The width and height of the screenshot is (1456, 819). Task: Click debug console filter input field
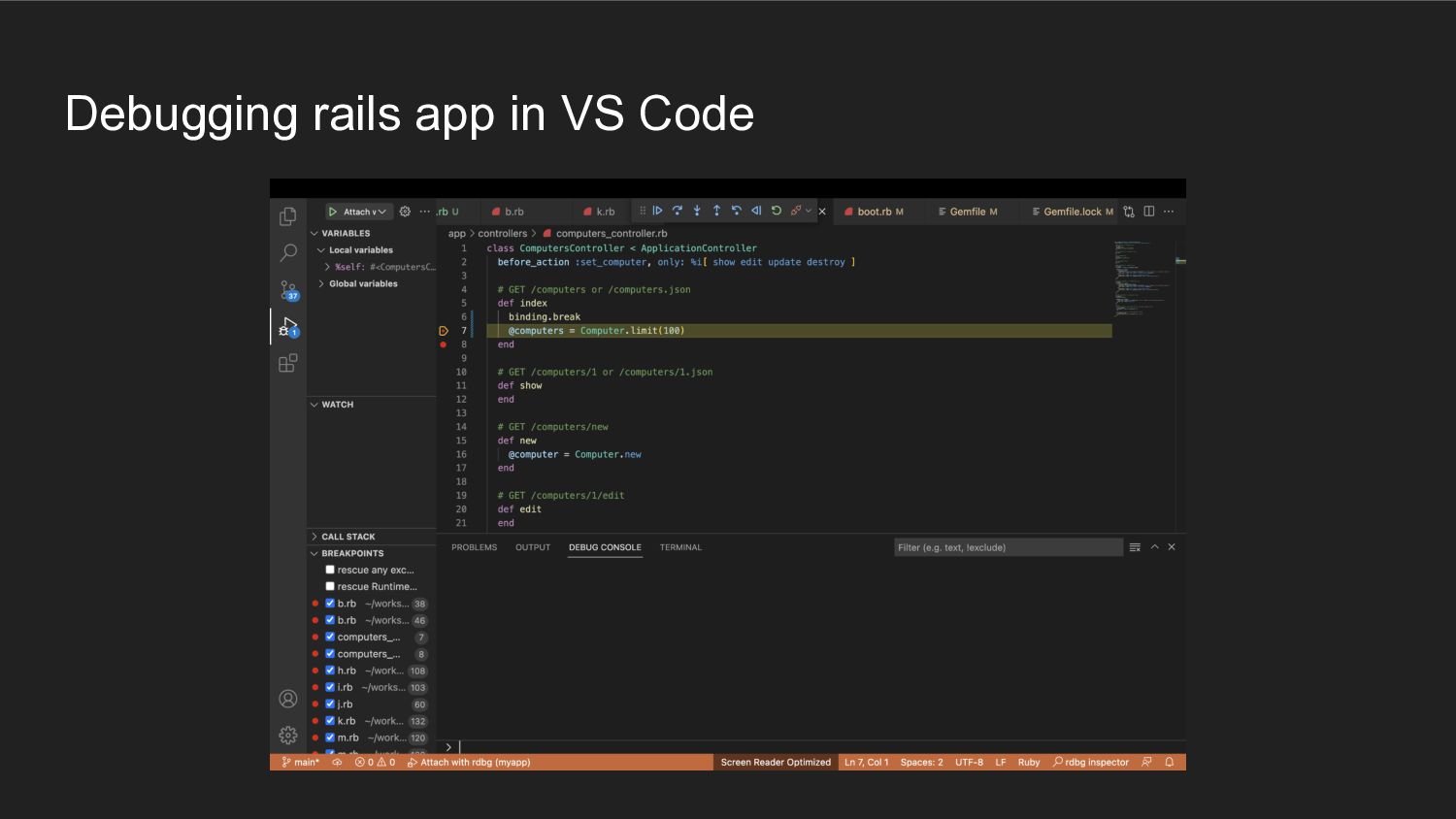coord(1008,547)
